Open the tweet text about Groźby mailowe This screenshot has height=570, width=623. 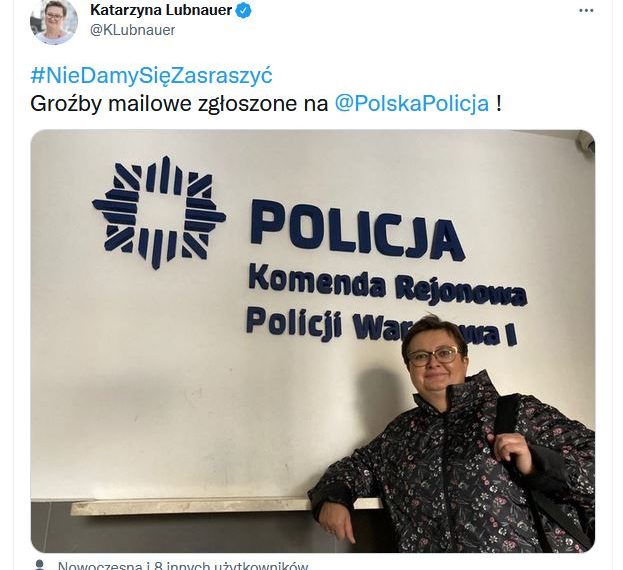point(179,104)
